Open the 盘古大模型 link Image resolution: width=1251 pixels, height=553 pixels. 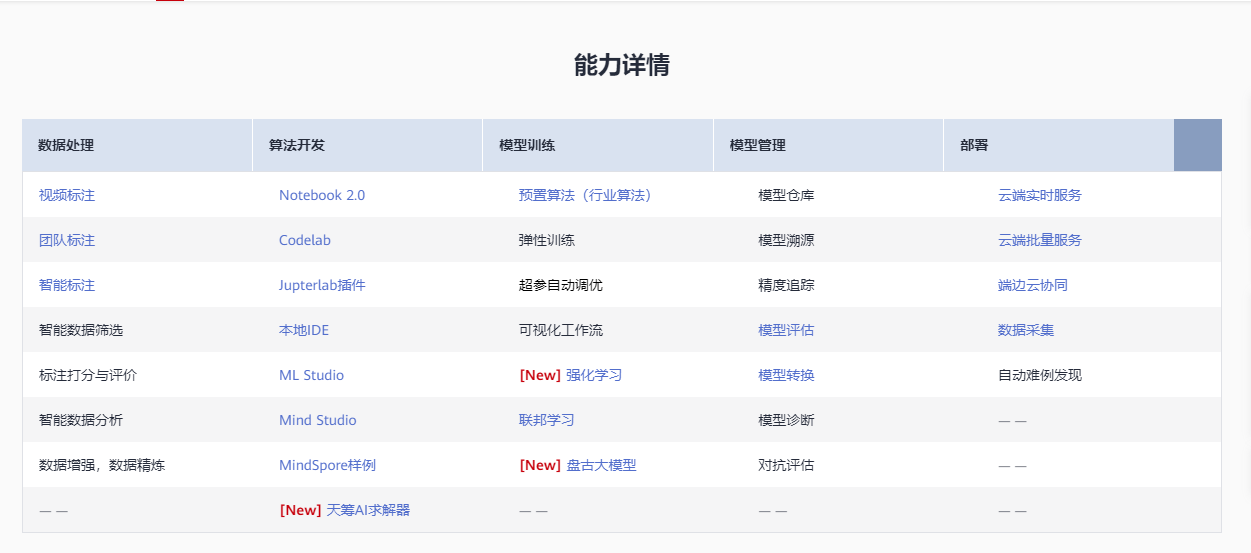point(601,465)
